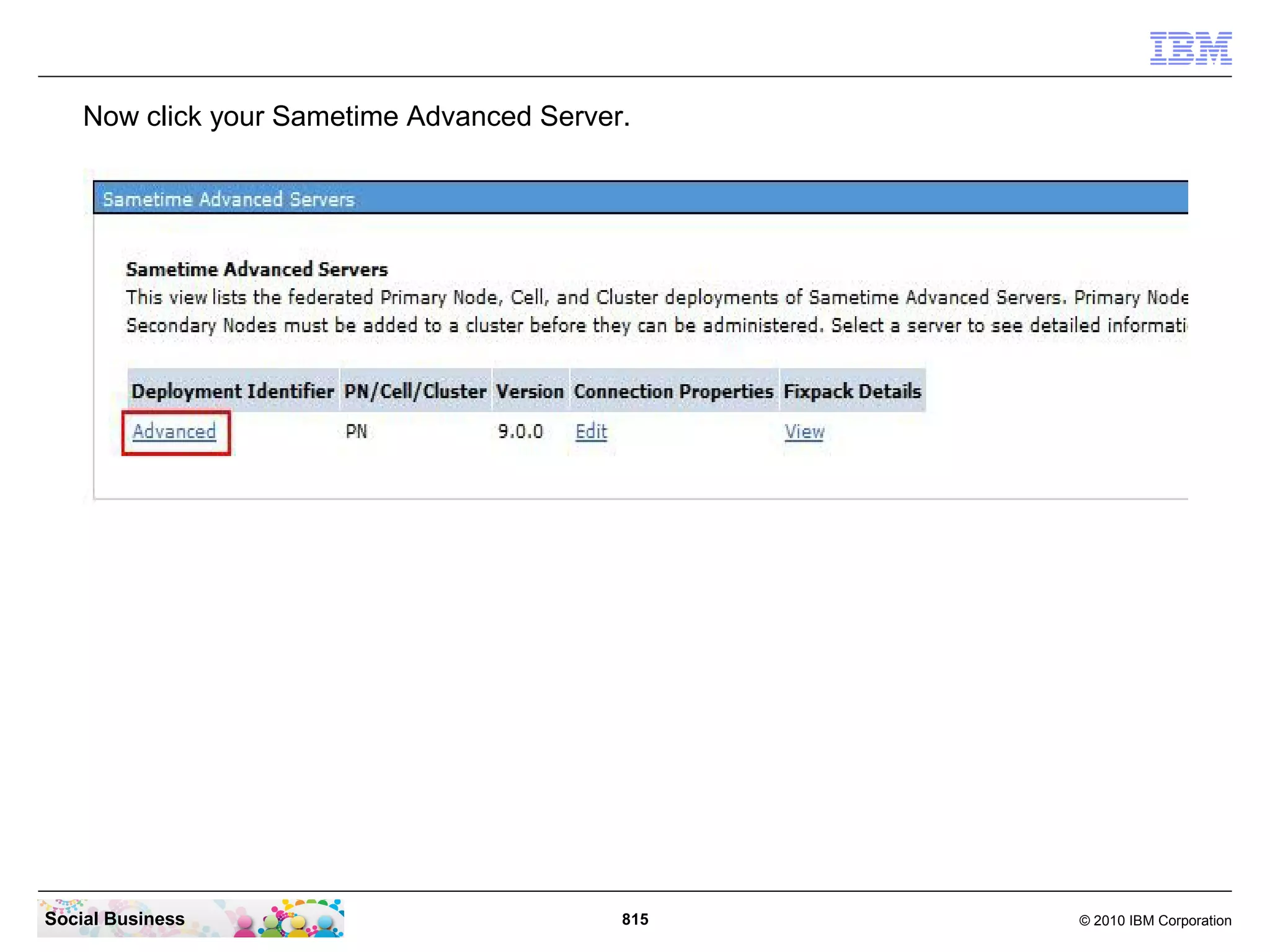Open the View fixpack details link

[x=804, y=431]
